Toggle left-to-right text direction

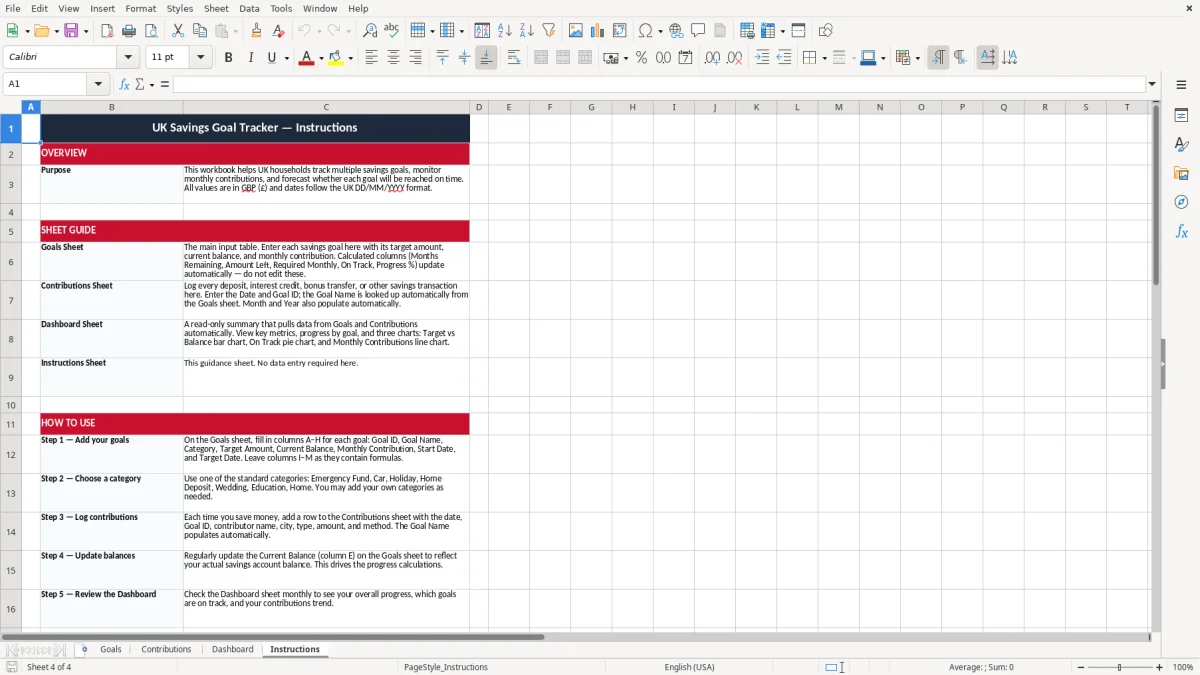[938, 58]
